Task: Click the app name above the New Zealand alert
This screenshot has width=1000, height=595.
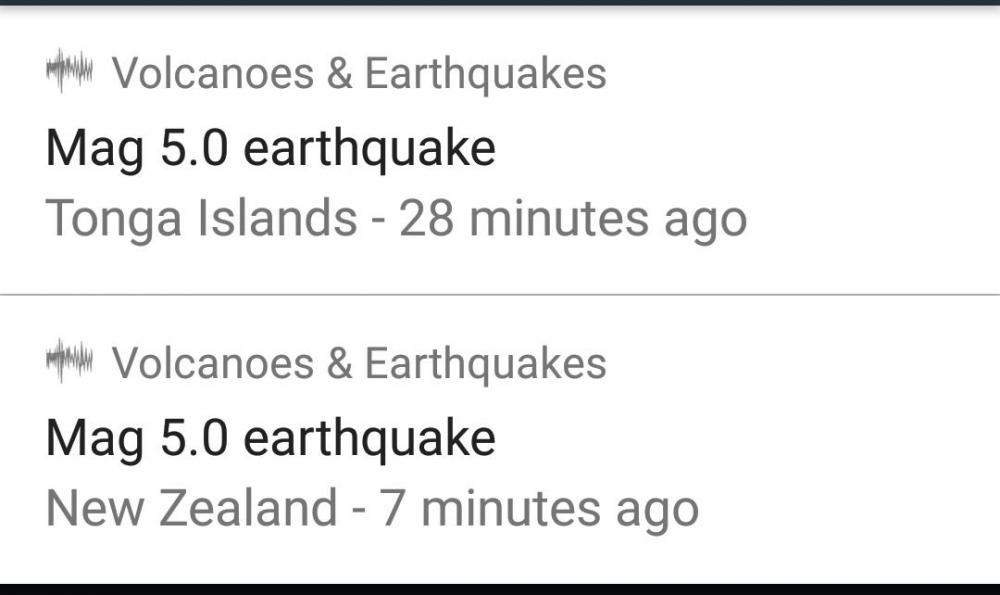Action: (358, 363)
